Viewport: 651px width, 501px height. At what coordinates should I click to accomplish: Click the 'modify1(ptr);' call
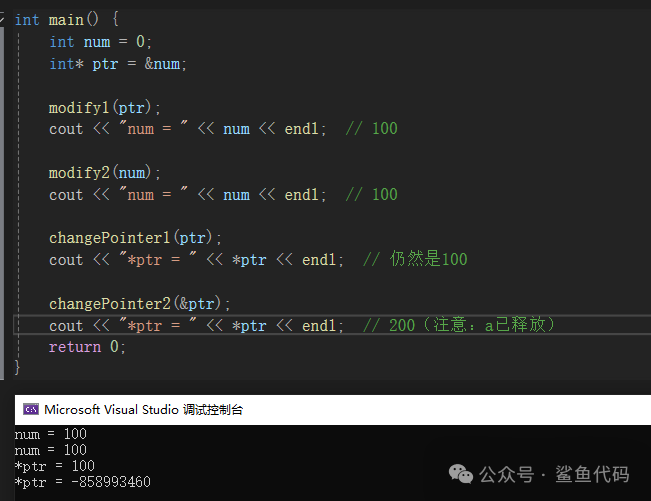click(105, 108)
